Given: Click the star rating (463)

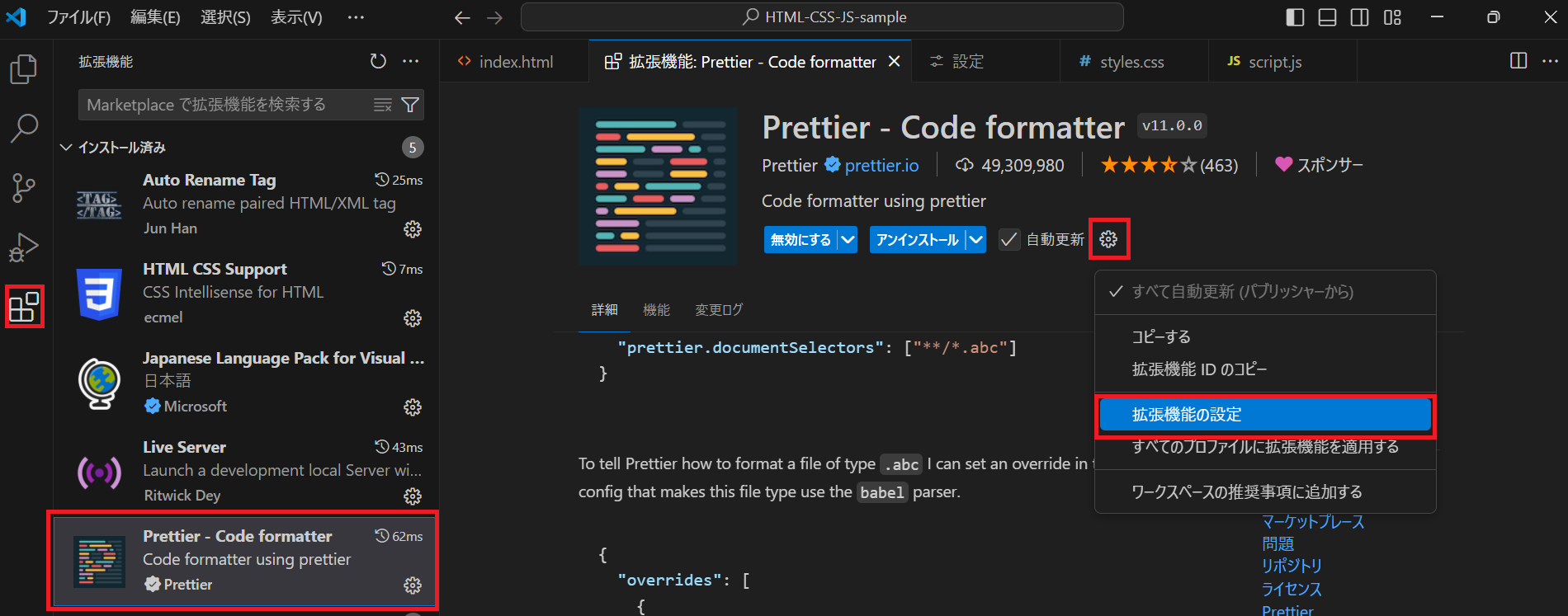Looking at the screenshot, I should [1169, 166].
